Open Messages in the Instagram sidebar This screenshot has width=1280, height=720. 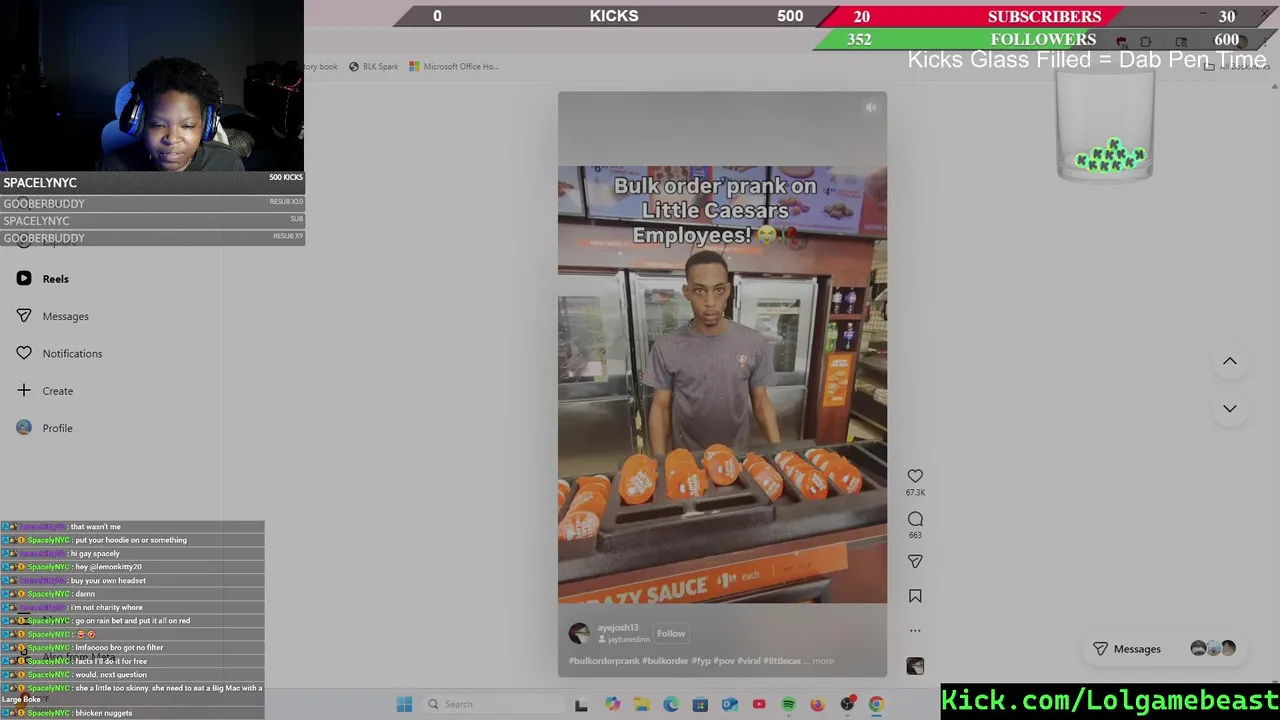coord(65,316)
